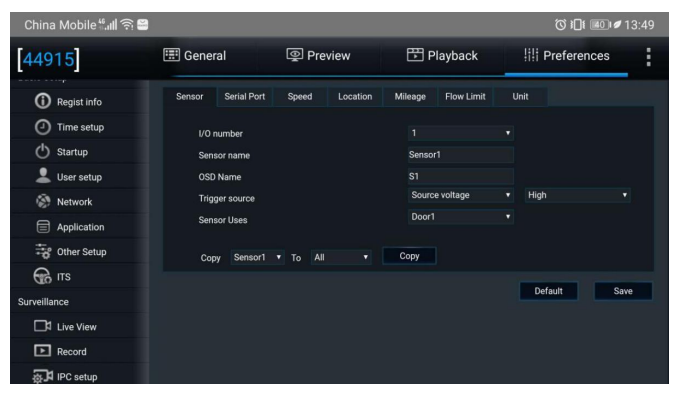Open the Source voltage trigger dropdown
This screenshot has width=687, height=395.
click(460, 195)
